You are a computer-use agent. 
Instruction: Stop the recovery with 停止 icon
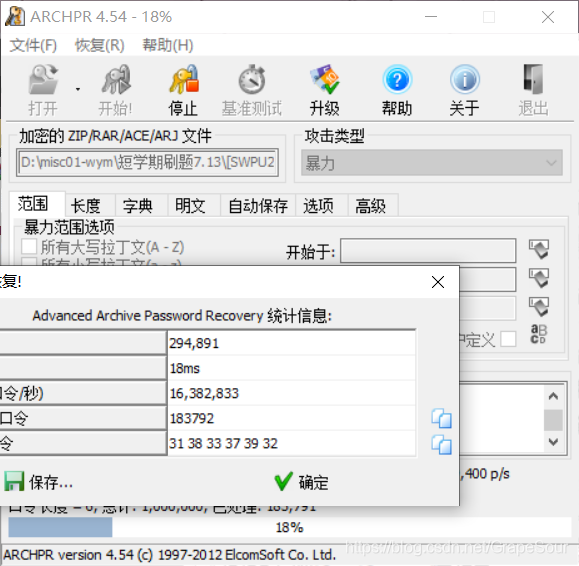click(x=184, y=79)
